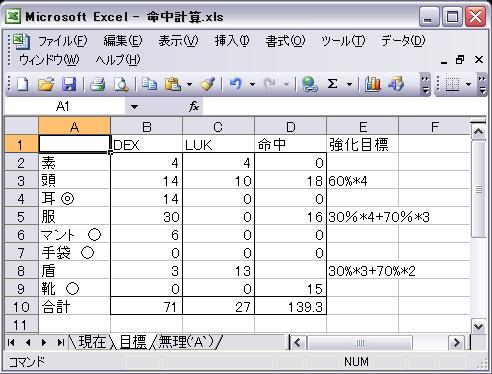The width and height of the screenshot is (492, 374).
Task: Go to next sheet tab arrow
Action: click(x=44, y=342)
